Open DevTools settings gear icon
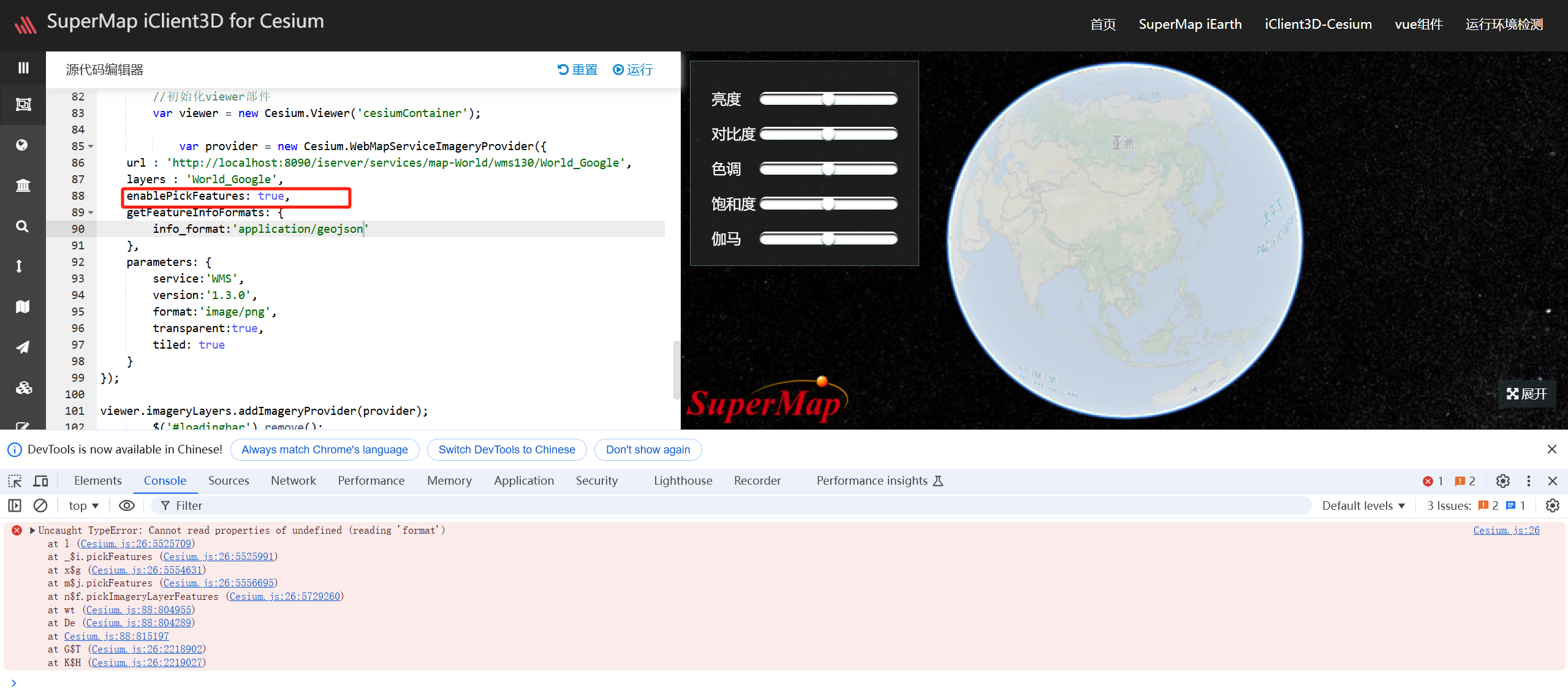Image resolution: width=1568 pixels, height=693 pixels. tap(1502, 481)
